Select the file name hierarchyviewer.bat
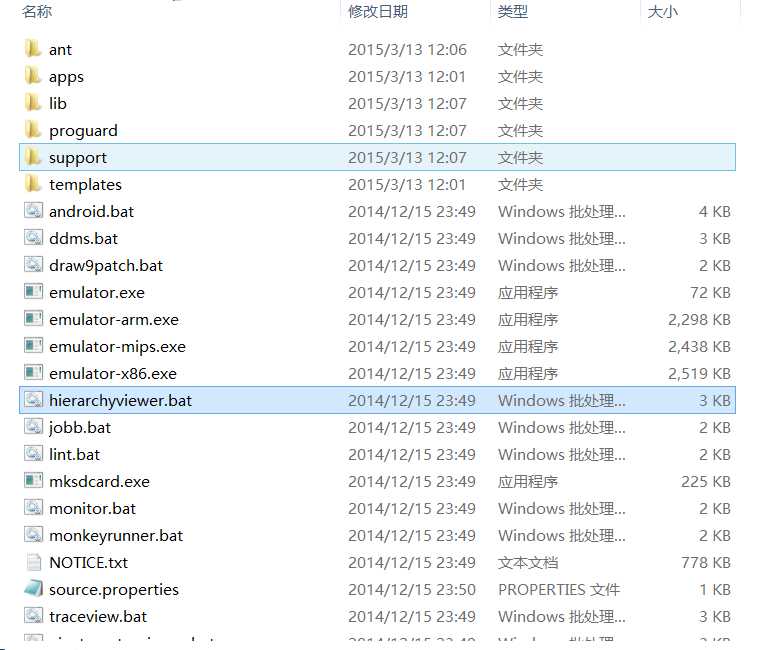764x650 pixels. (x=120, y=401)
